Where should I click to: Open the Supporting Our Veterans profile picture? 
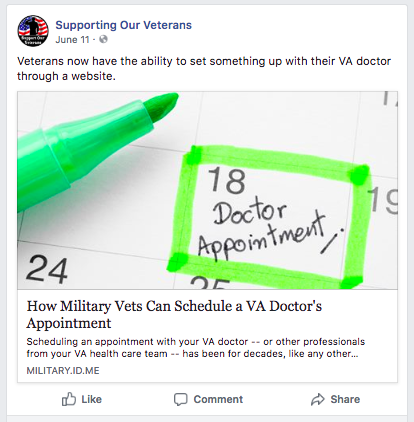pyautogui.click(x=33, y=31)
